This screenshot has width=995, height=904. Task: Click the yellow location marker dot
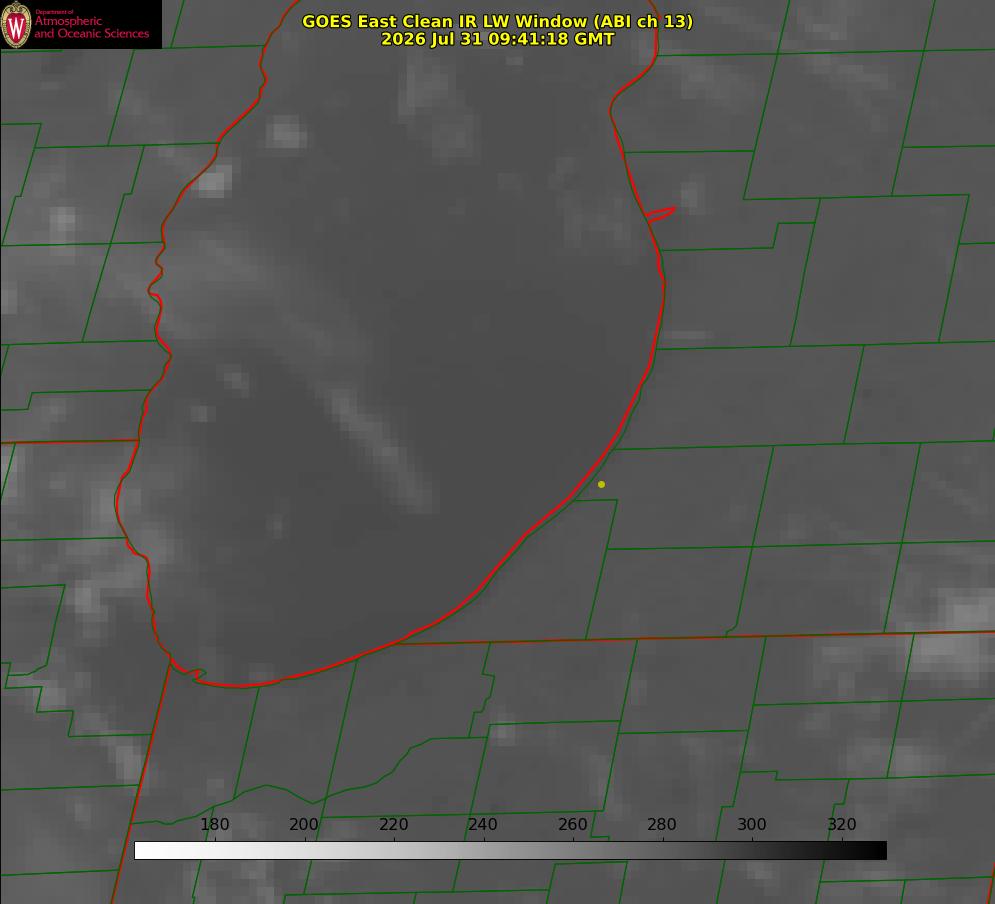[601, 484]
